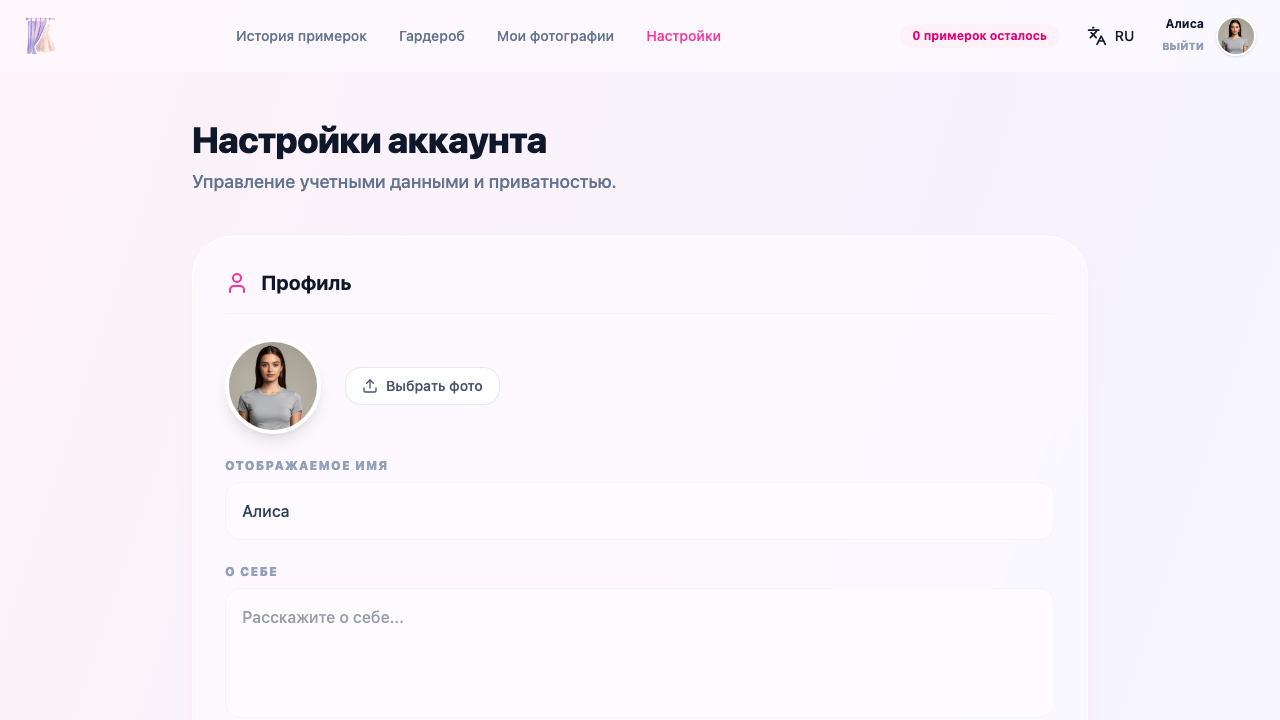Click the Настройки аккаунта page heading
Viewport: 1280px width, 720px height.
click(370, 141)
